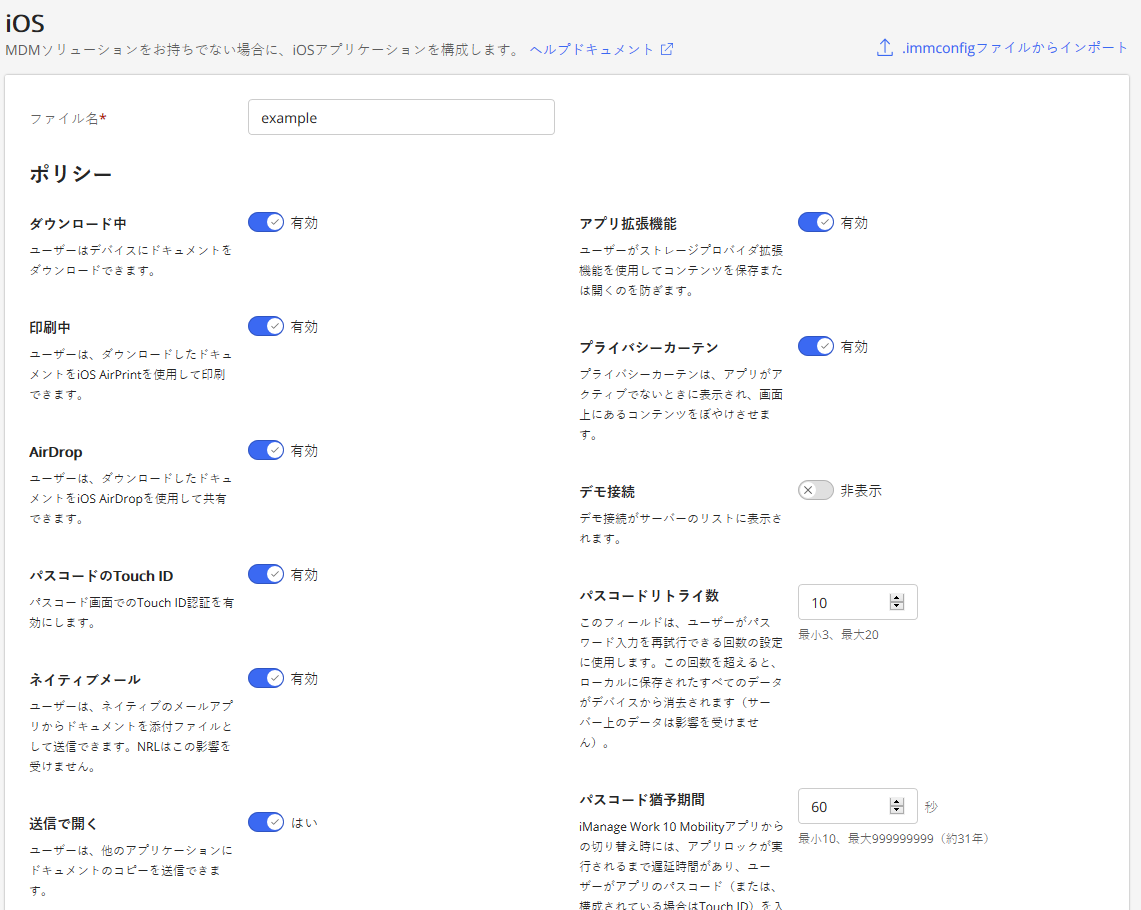
Task: Toggle the 送信で開く switch
Action: 266,822
